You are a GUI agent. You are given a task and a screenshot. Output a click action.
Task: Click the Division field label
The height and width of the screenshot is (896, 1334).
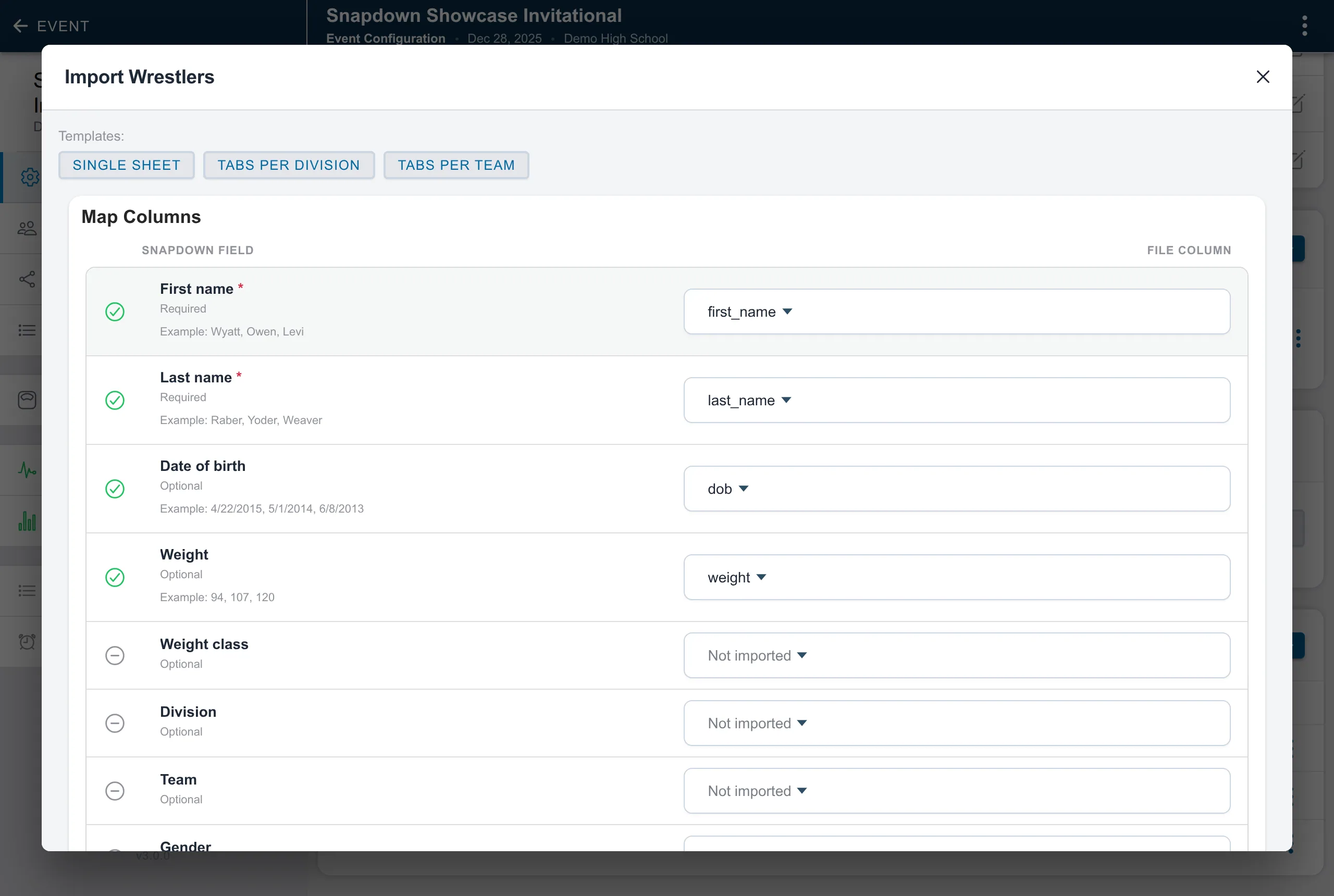(188, 712)
